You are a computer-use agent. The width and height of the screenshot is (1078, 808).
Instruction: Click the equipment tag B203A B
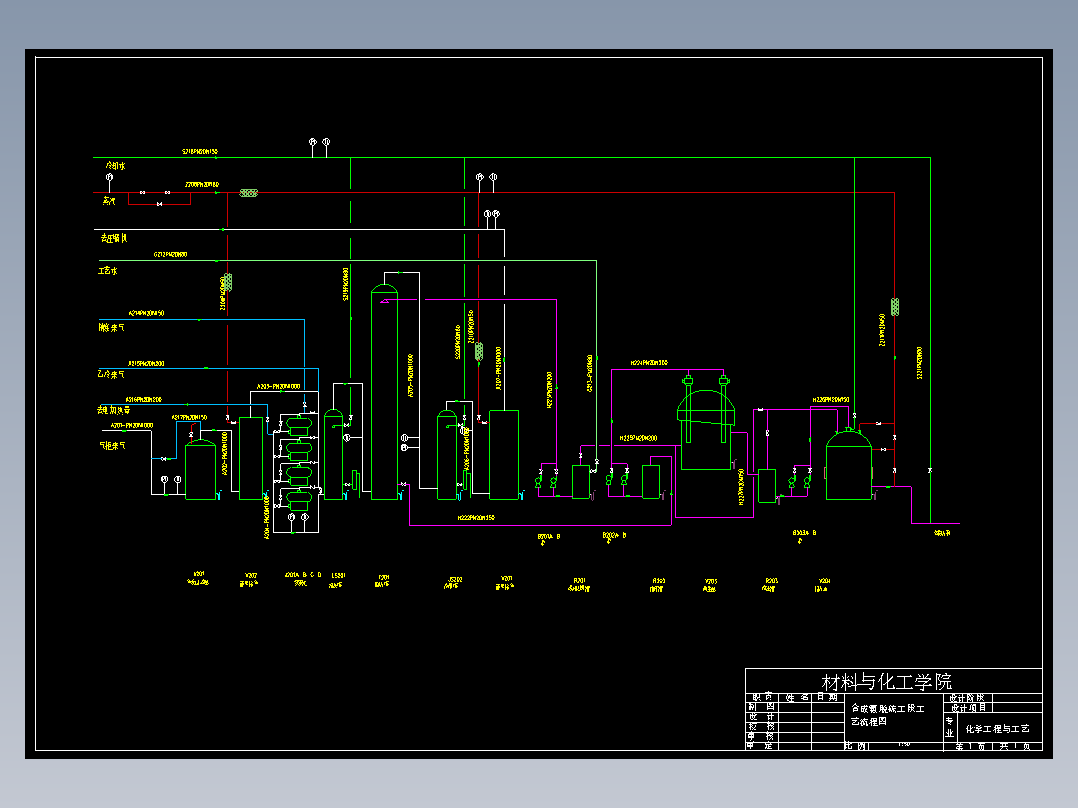tap(804, 533)
